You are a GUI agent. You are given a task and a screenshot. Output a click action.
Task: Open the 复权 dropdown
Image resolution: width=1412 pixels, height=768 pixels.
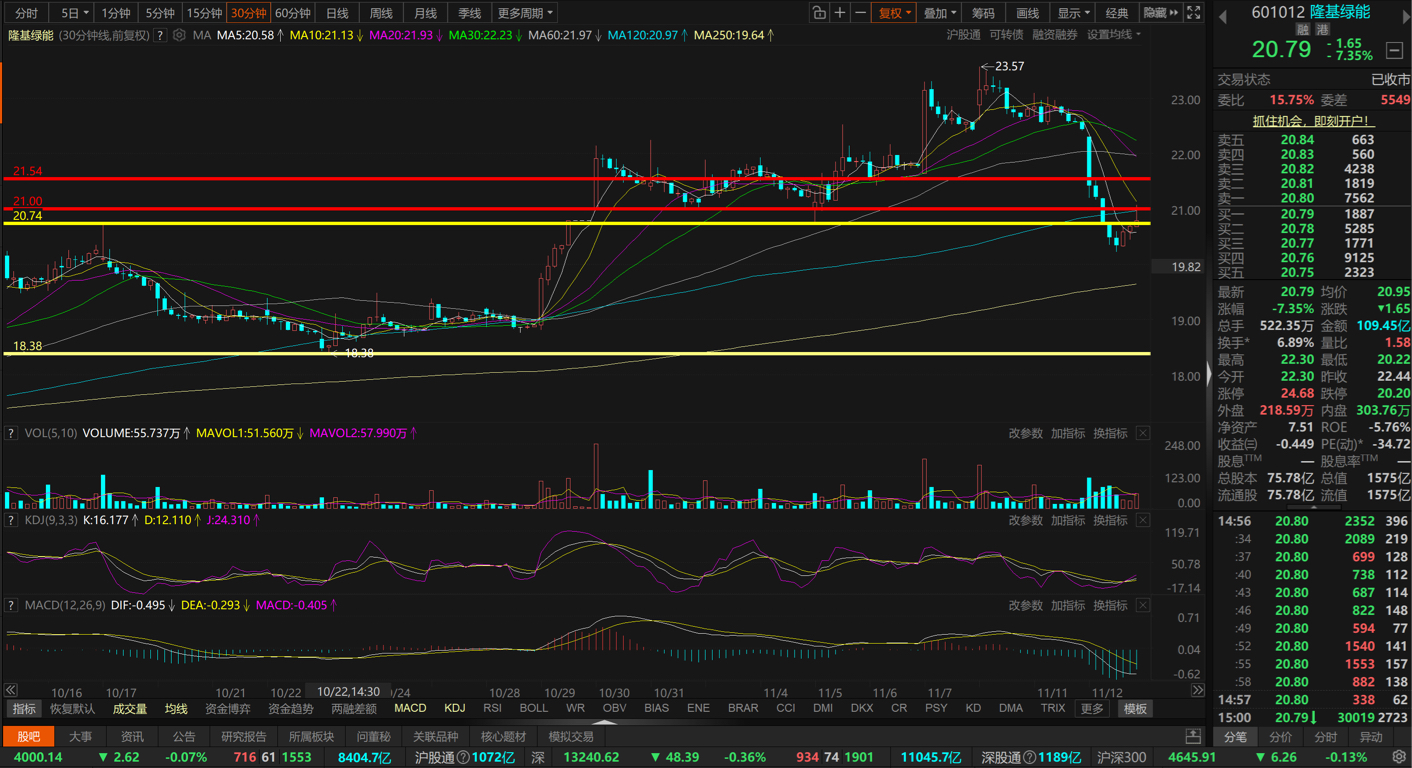coord(894,13)
